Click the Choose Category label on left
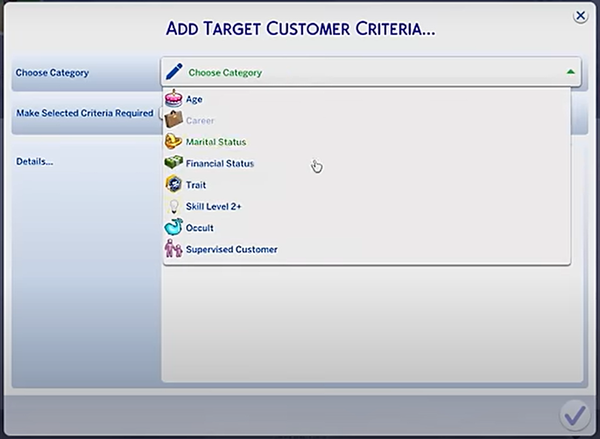This screenshot has height=439, width=600. (x=52, y=73)
